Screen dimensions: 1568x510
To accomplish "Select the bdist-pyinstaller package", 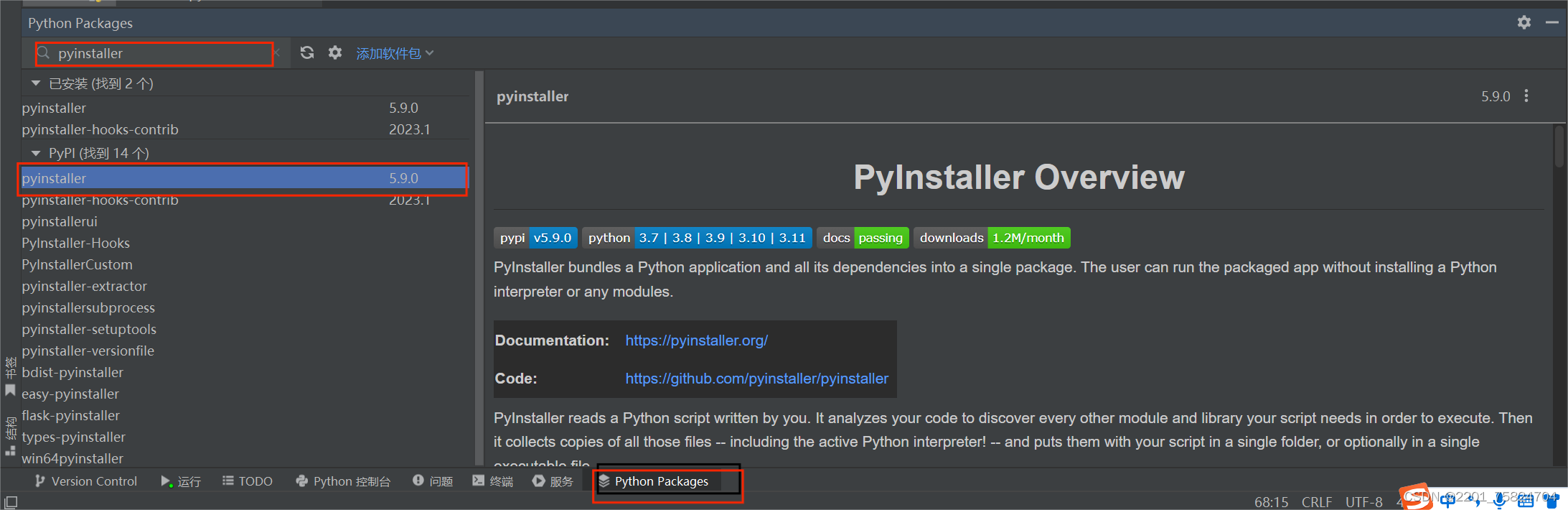I will [x=245, y=372].
